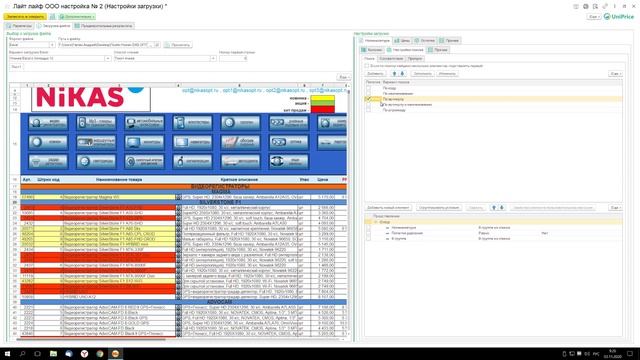Image resolution: width=640 pixels, height=360 pixels.
Task: Switch to the 'Предварительный результат' tab
Action: pyautogui.click(x=104, y=26)
